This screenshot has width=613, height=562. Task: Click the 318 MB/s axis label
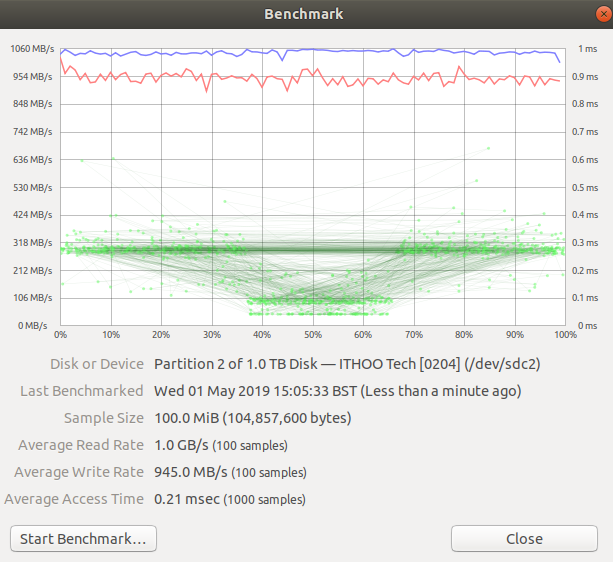point(32,243)
